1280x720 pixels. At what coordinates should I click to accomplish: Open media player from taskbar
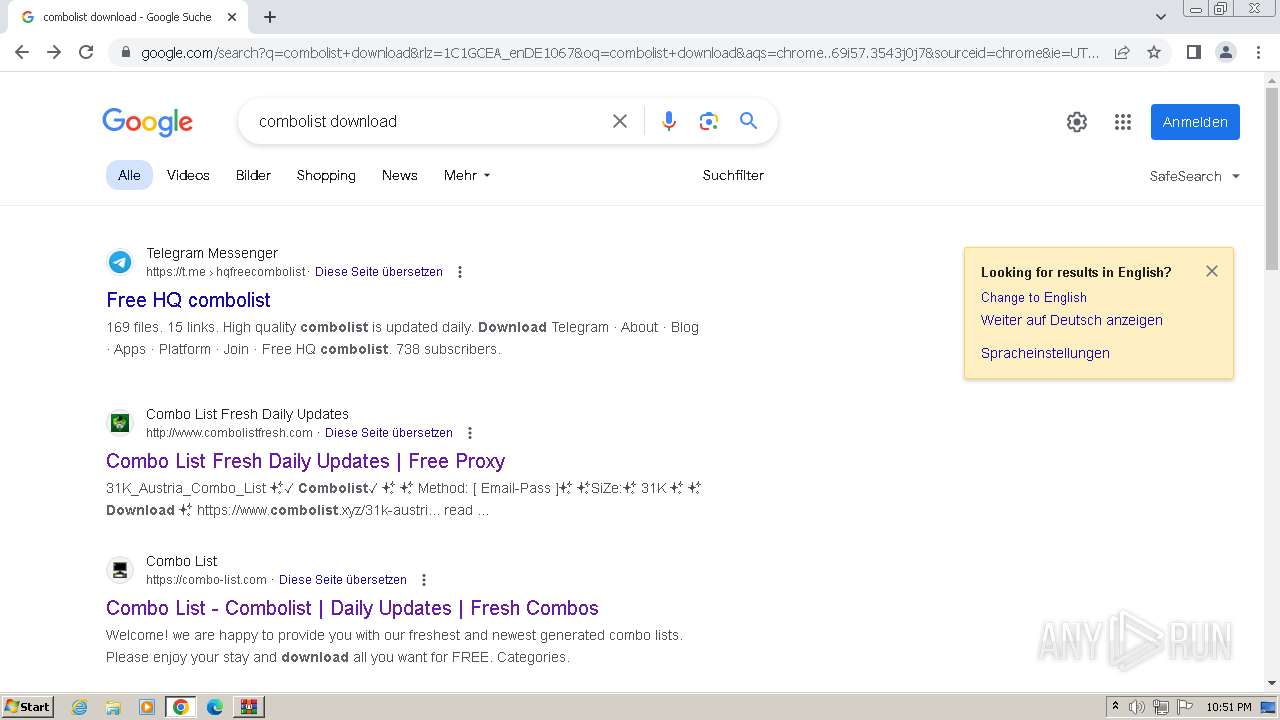point(147,707)
